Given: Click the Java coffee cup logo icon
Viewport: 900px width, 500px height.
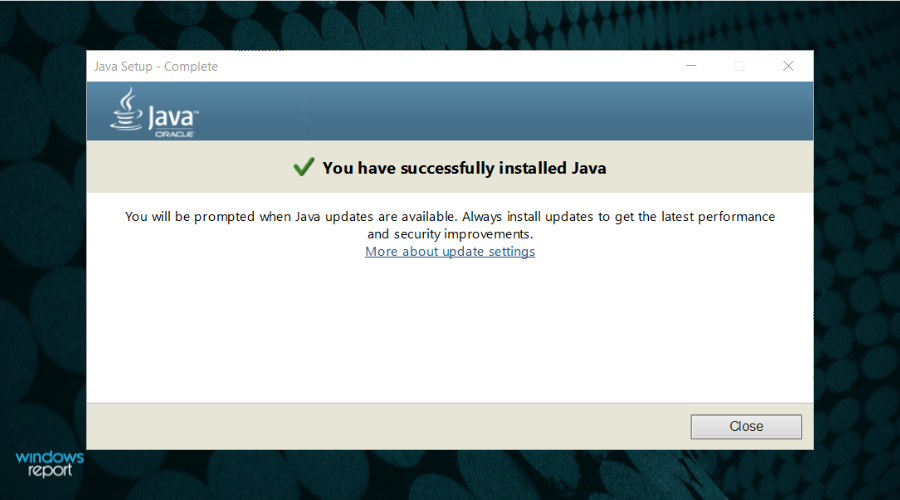Looking at the screenshot, I should pyautogui.click(x=126, y=108).
